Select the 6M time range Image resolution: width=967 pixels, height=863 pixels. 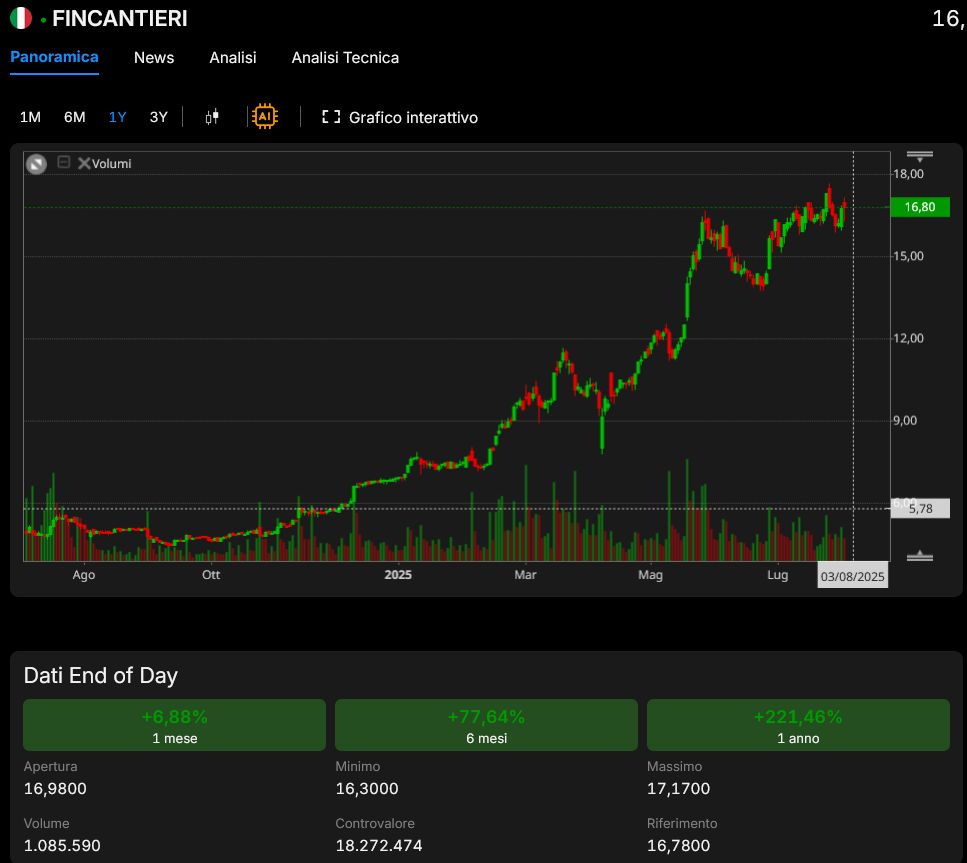click(x=75, y=117)
